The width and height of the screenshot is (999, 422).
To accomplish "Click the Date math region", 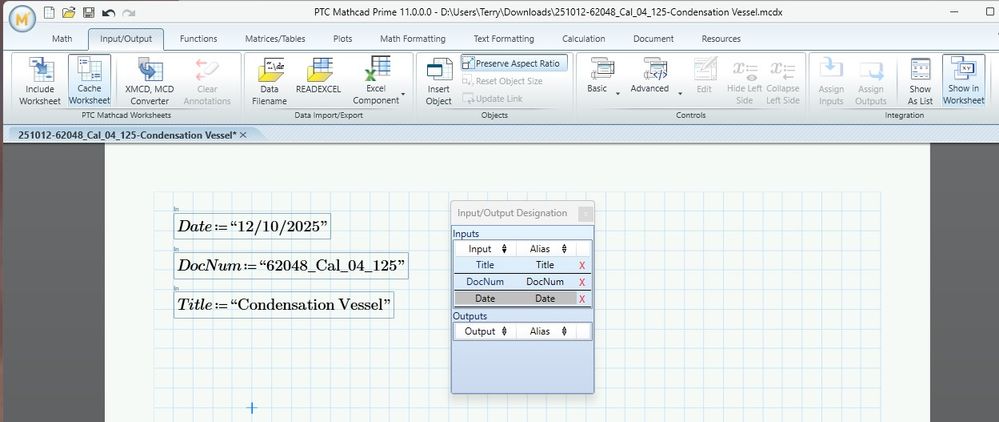I will coord(252,226).
